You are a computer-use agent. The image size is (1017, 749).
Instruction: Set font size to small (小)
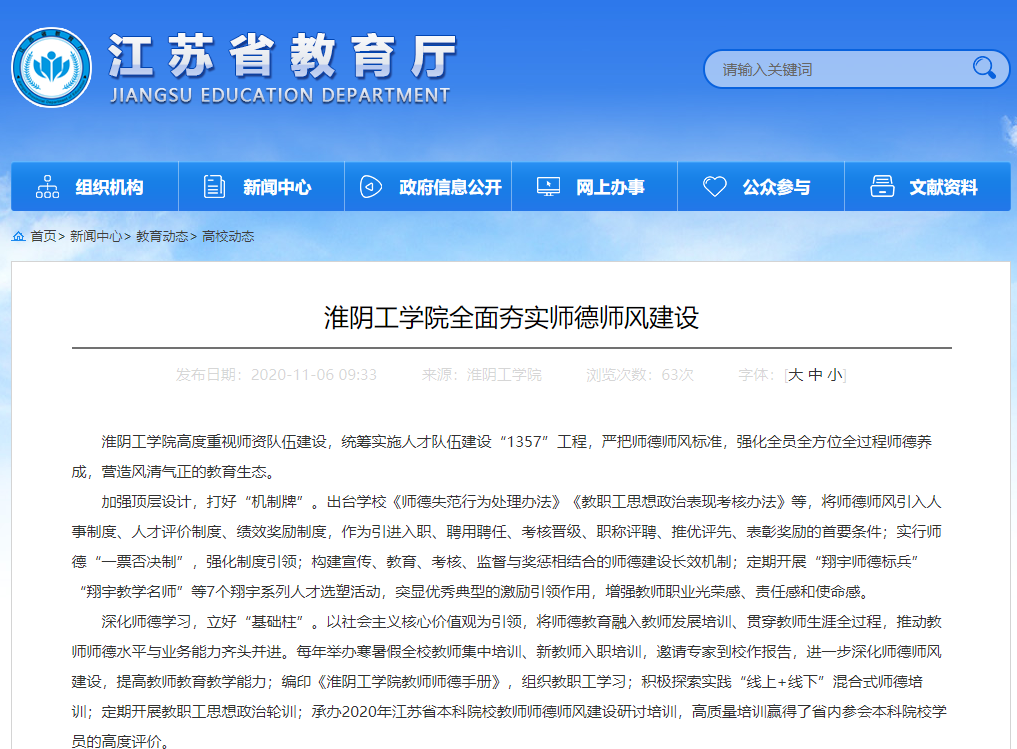(834, 375)
